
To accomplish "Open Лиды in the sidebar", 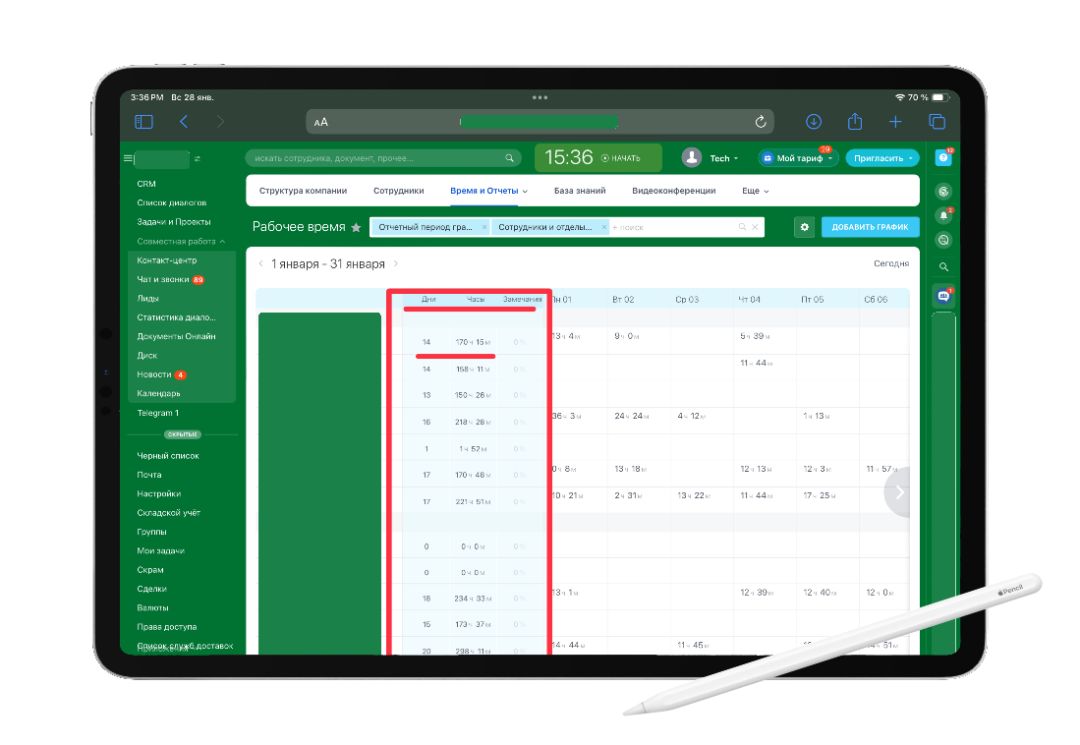I will pyautogui.click(x=148, y=299).
